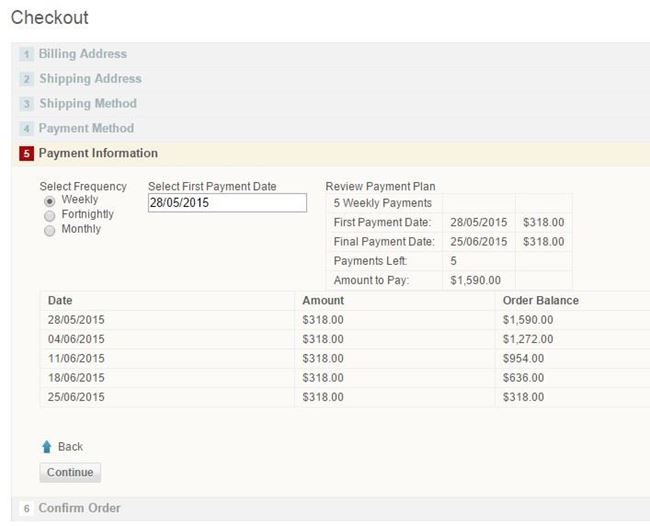Expand the Shipping Address section
Screen dimensions: 650x526
[90, 79]
